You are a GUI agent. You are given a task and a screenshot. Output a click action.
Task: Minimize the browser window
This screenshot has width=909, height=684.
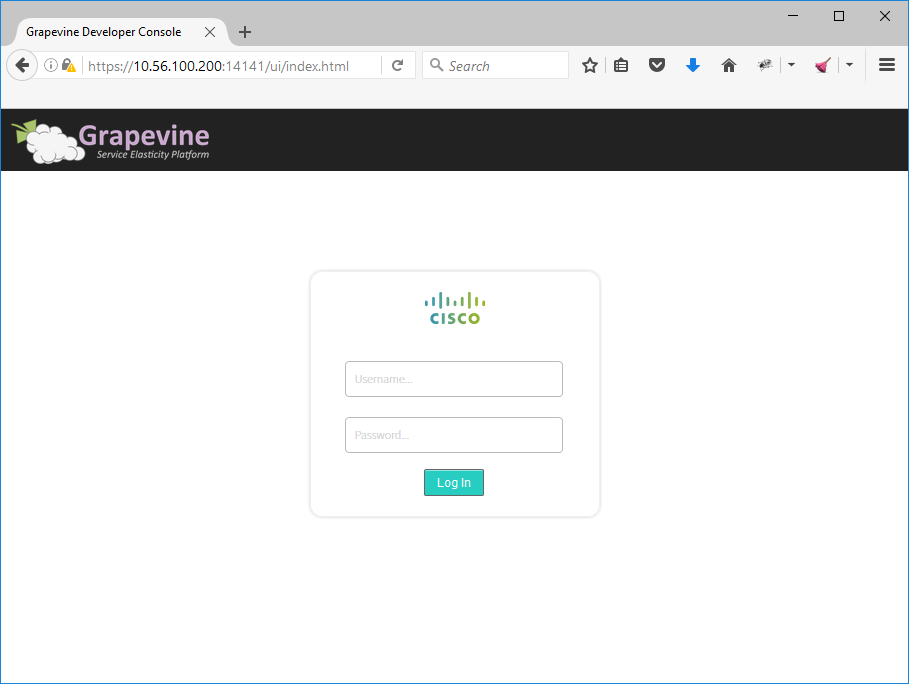pos(793,16)
